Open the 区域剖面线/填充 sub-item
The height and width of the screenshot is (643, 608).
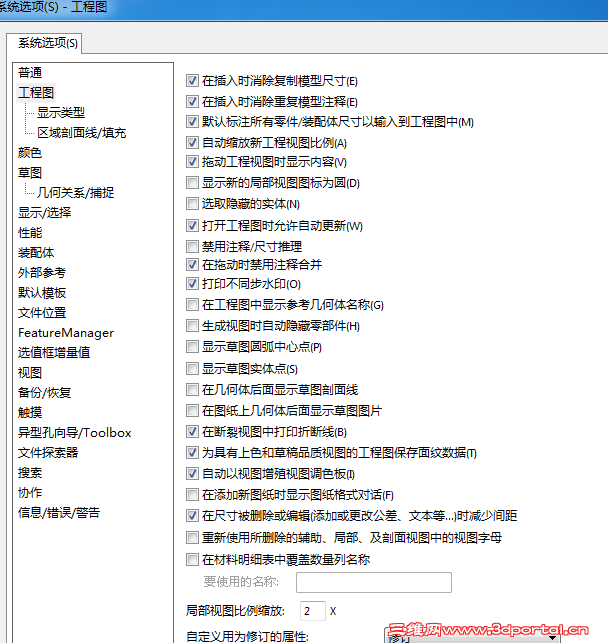tap(82, 132)
